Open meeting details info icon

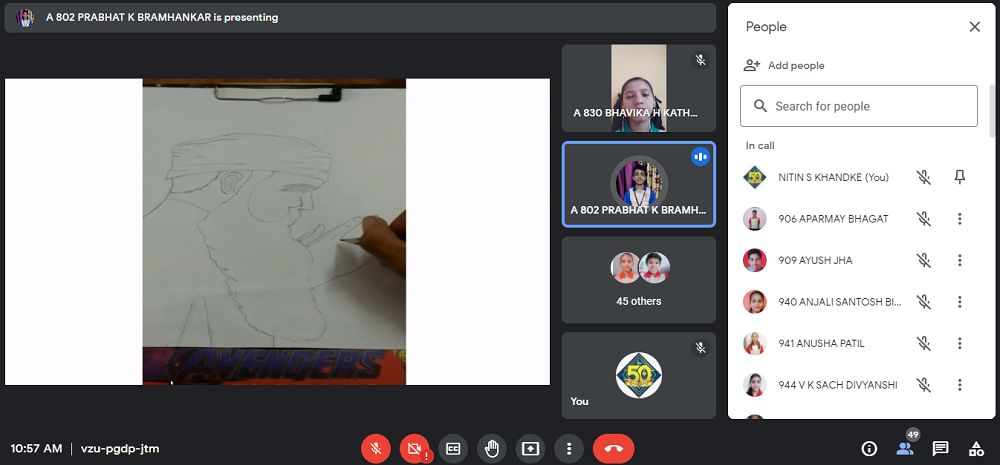(x=869, y=449)
